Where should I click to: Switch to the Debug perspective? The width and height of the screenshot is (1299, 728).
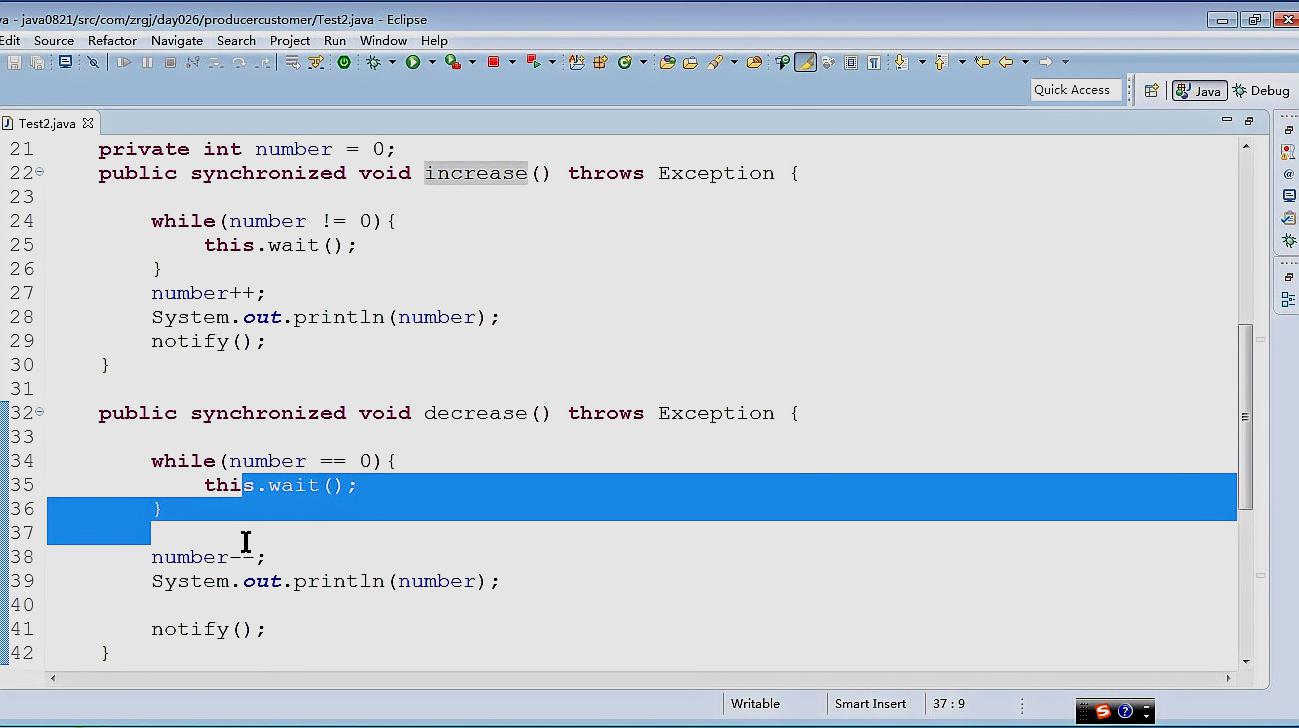(1261, 90)
